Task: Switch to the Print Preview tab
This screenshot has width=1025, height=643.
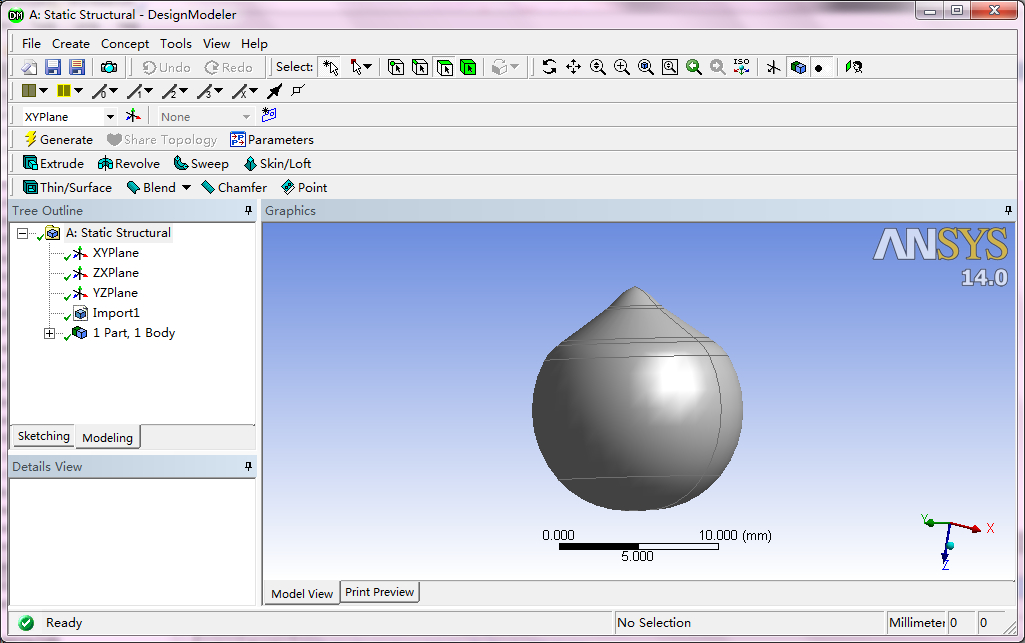Action: 380,592
